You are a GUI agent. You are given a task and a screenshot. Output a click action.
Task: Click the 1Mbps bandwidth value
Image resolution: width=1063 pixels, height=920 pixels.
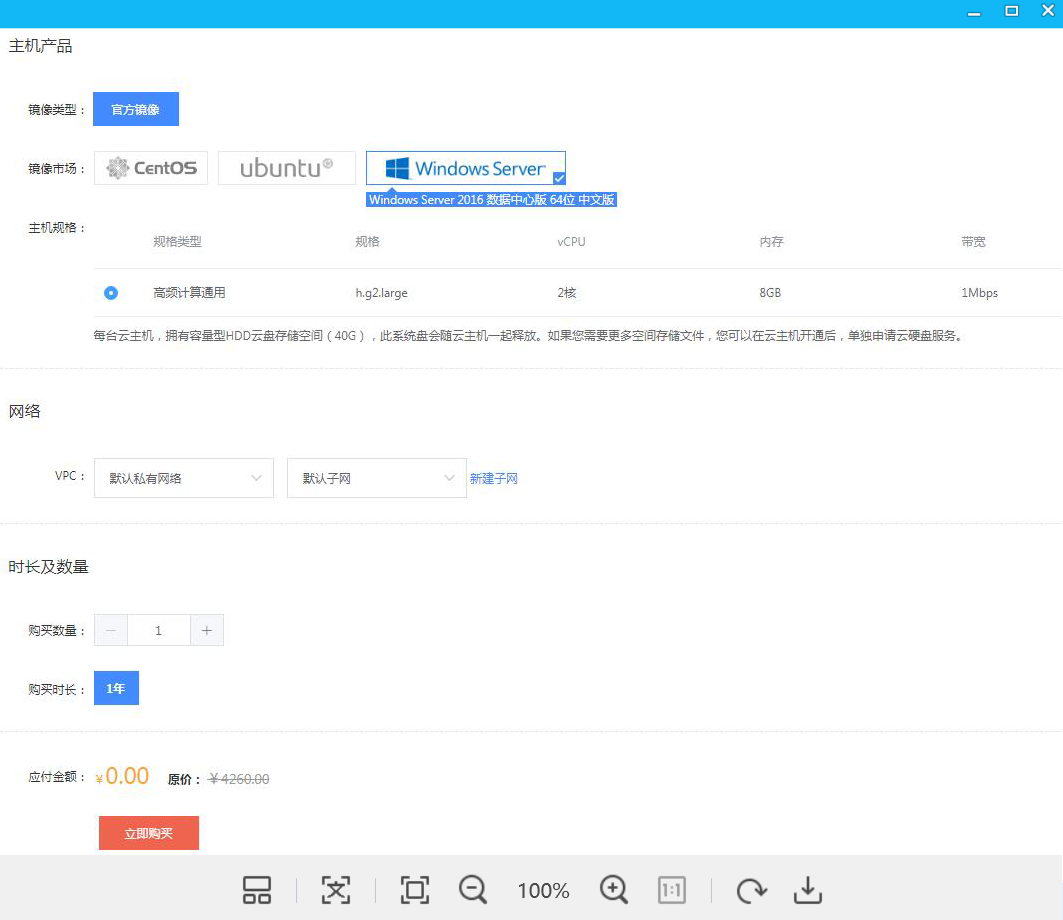[980, 293]
